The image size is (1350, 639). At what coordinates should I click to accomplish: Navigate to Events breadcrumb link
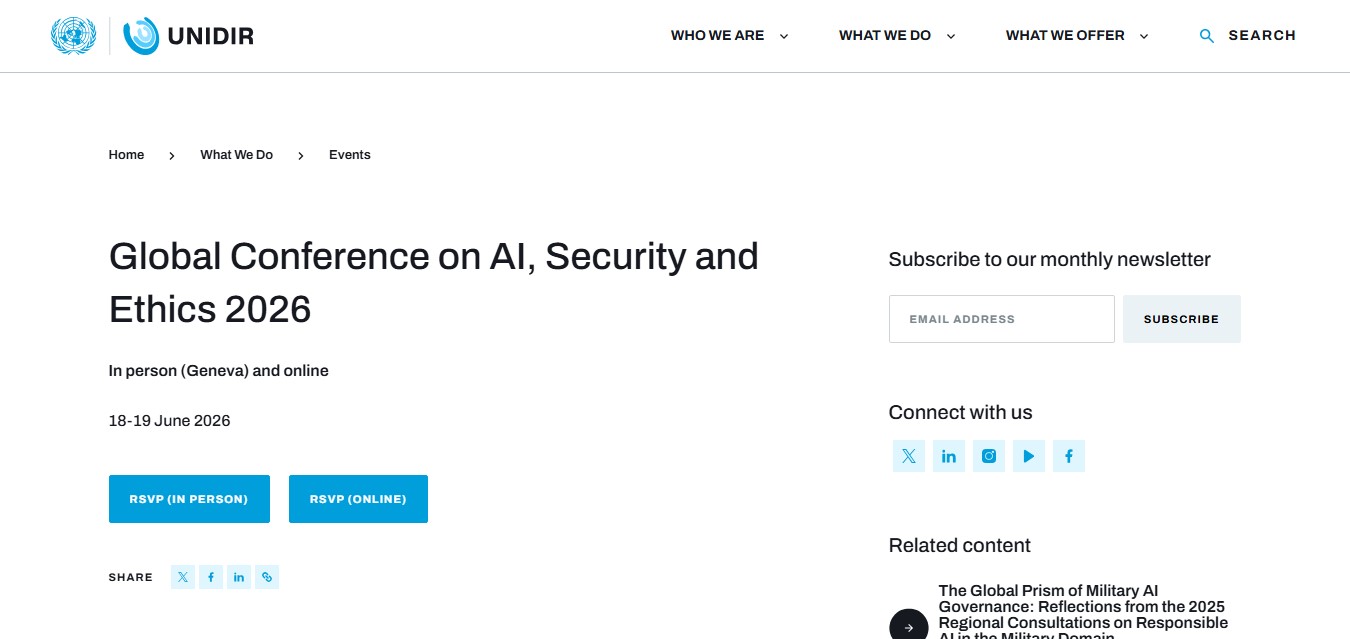click(x=350, y=155)
